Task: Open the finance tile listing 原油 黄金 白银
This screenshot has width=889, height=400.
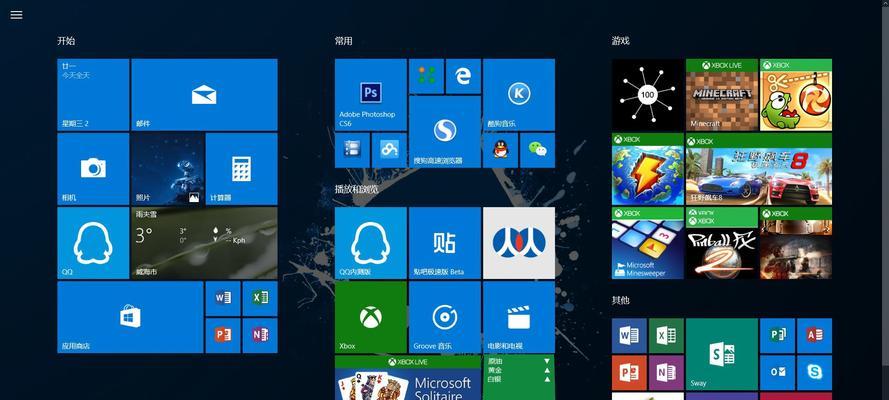Action: click(519, 378)
